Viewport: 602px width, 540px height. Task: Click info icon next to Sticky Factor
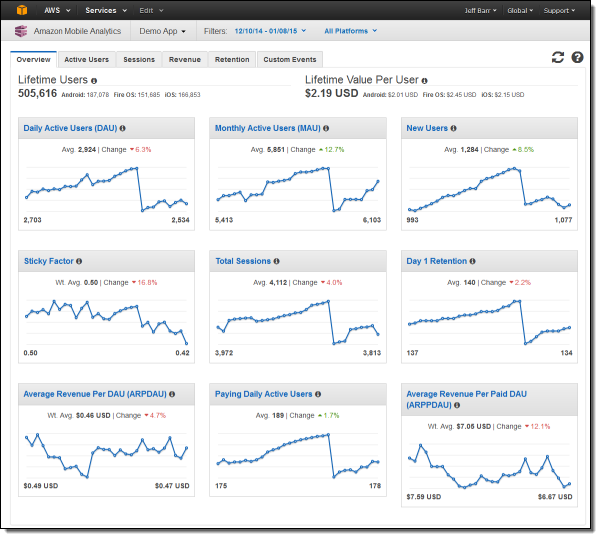(x=80, y=261)
